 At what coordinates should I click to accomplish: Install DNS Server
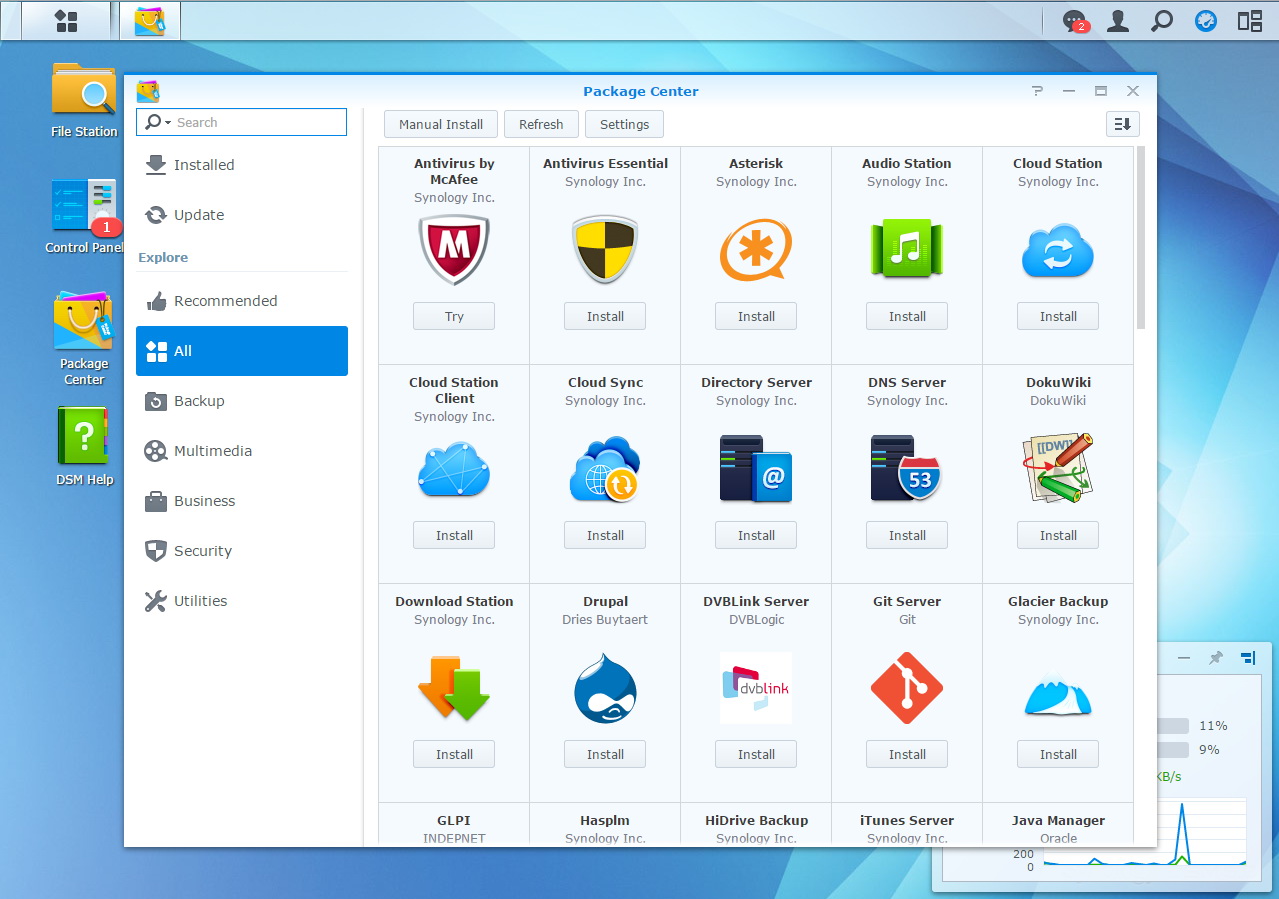tap(907, 535)
